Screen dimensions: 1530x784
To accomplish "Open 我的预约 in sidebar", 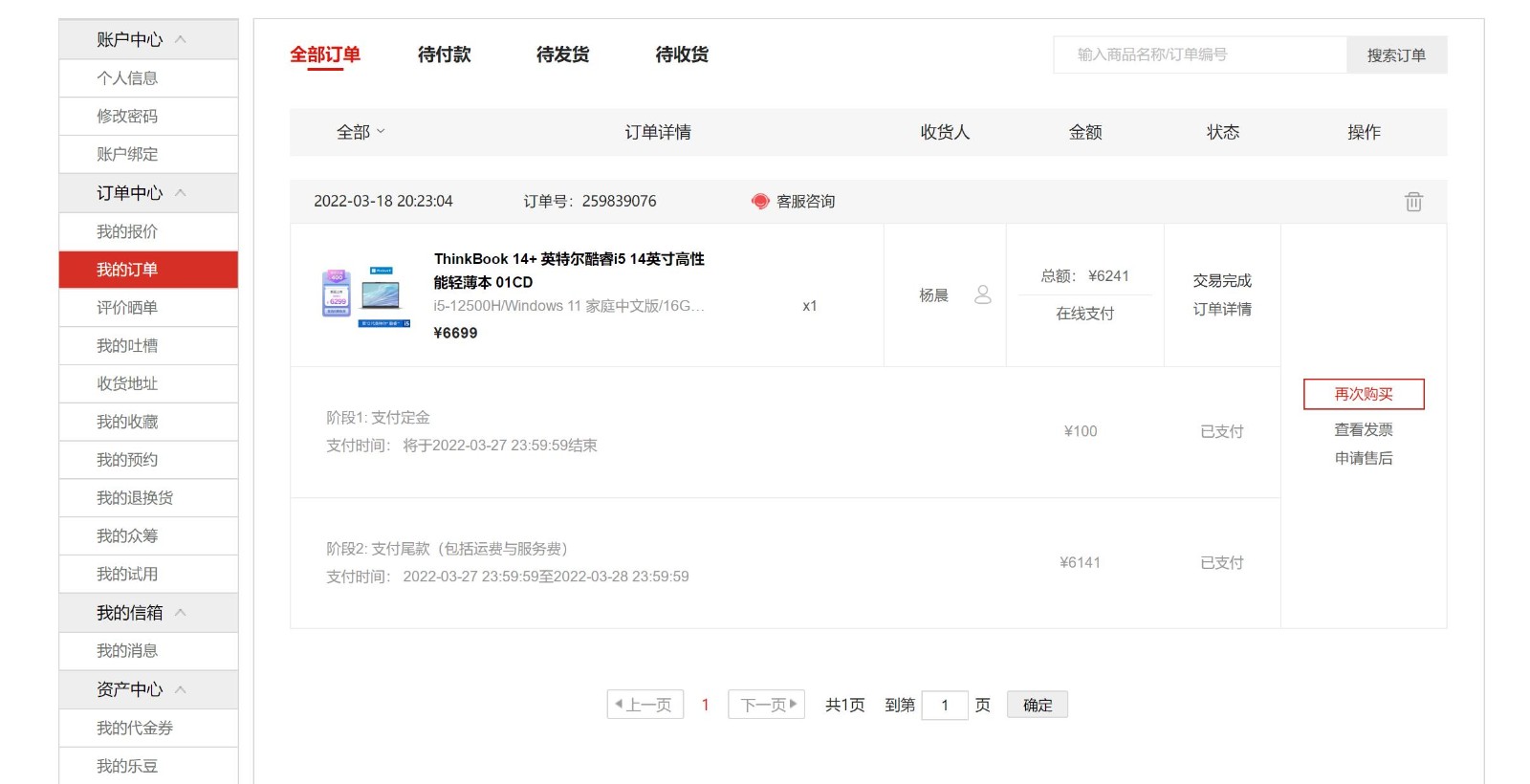I will [x=148, y=460].
